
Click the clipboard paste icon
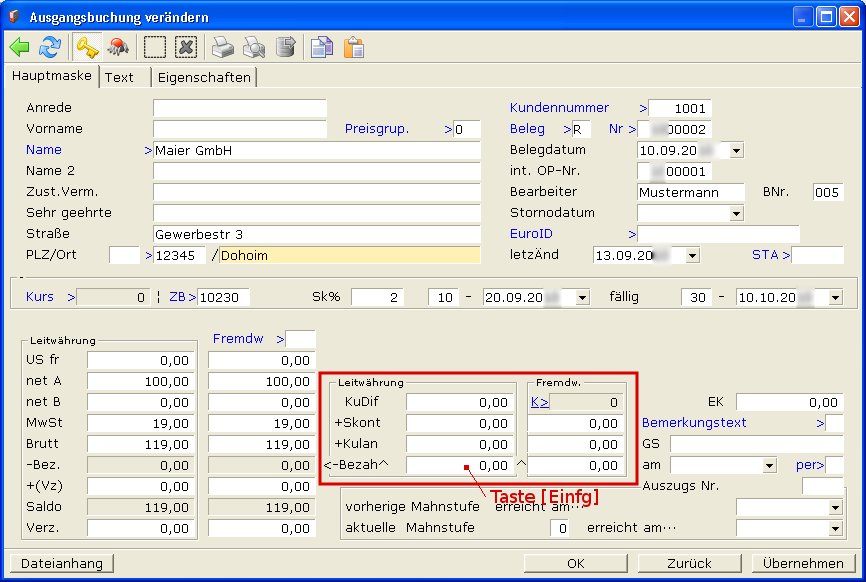353,47
